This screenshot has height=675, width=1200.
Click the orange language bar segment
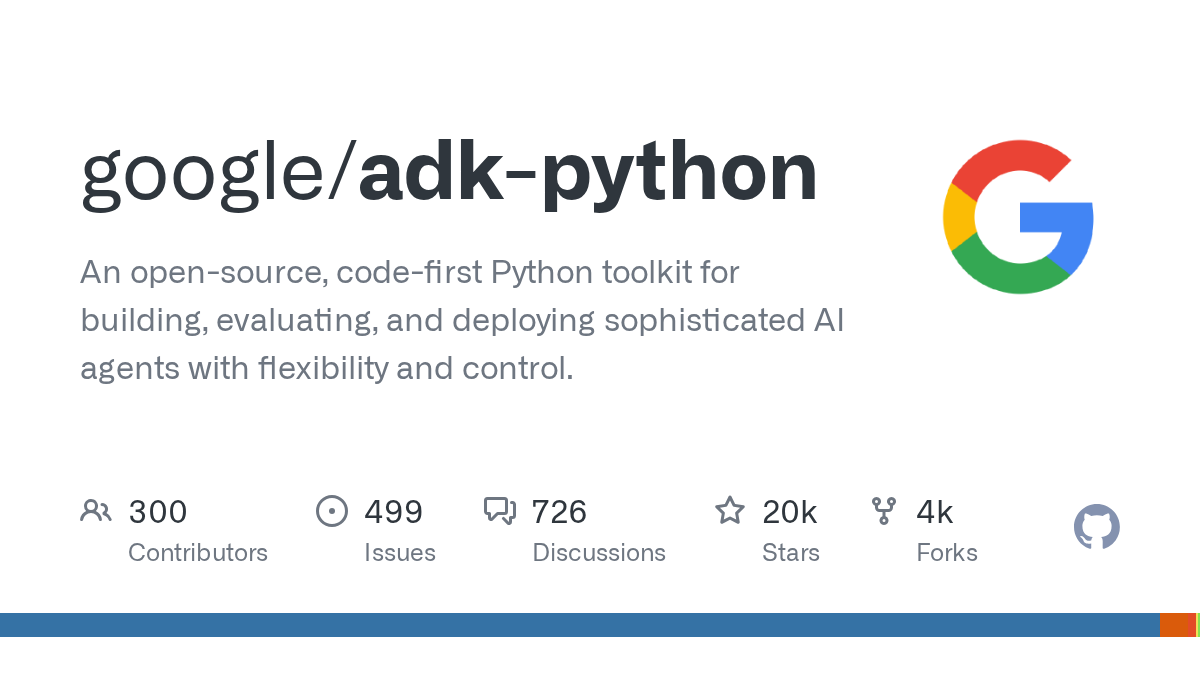1178,625
